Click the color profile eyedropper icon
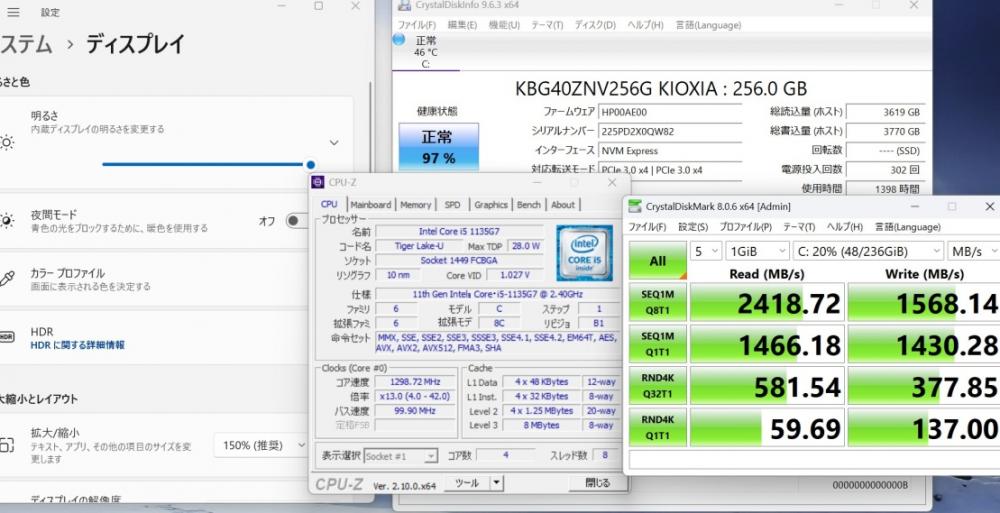1000x513 pixels. pos(6,279)
